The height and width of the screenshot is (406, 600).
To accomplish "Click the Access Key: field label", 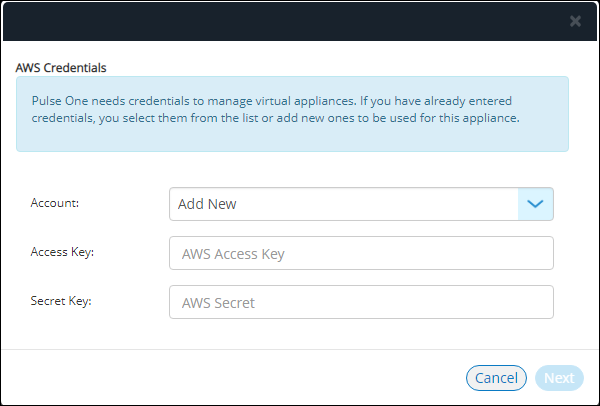I will click(62, 252).
